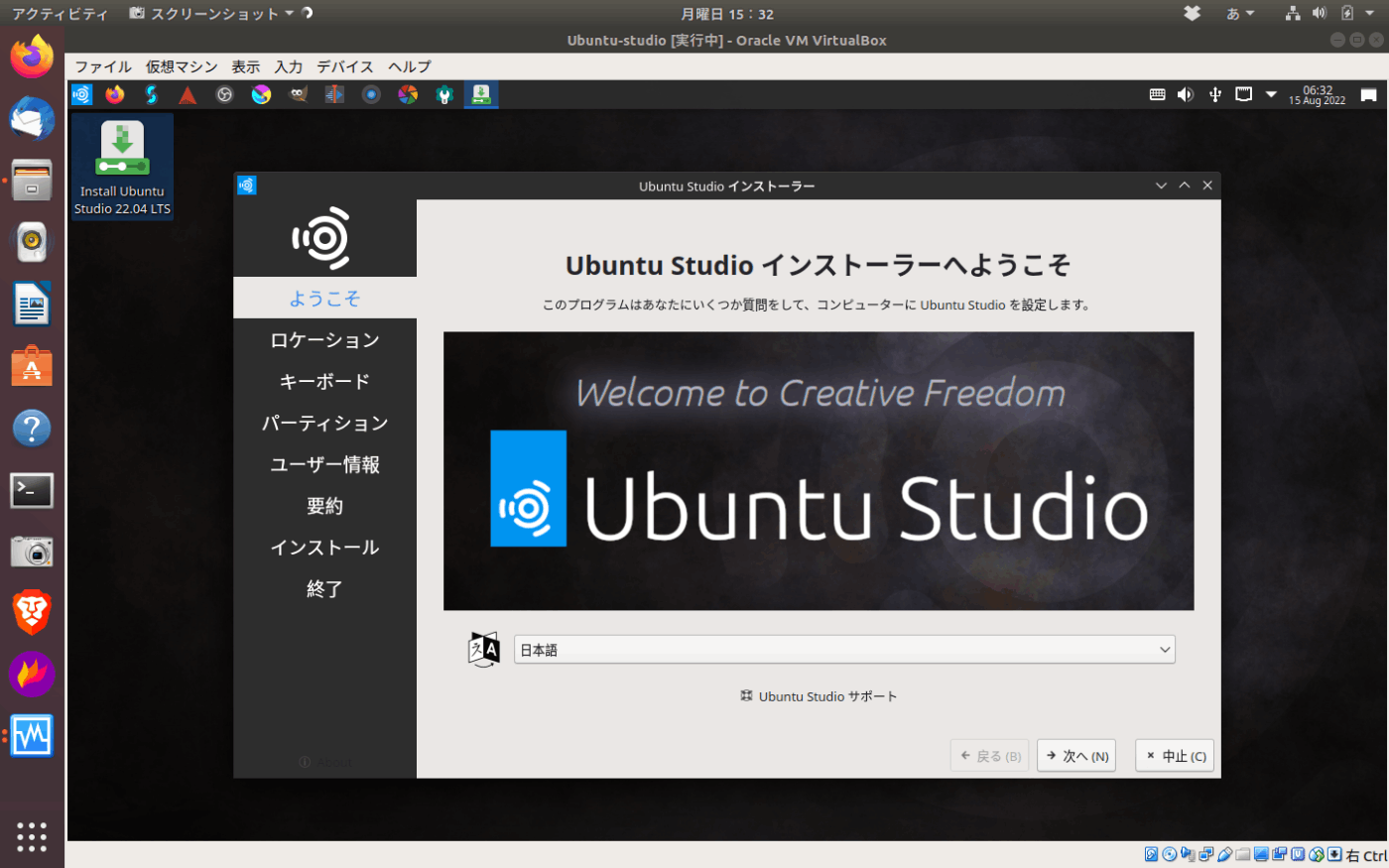Viewport: 1389px width, 868px height.
Task: Select the インストール step in sidebar
Action: 324,548
